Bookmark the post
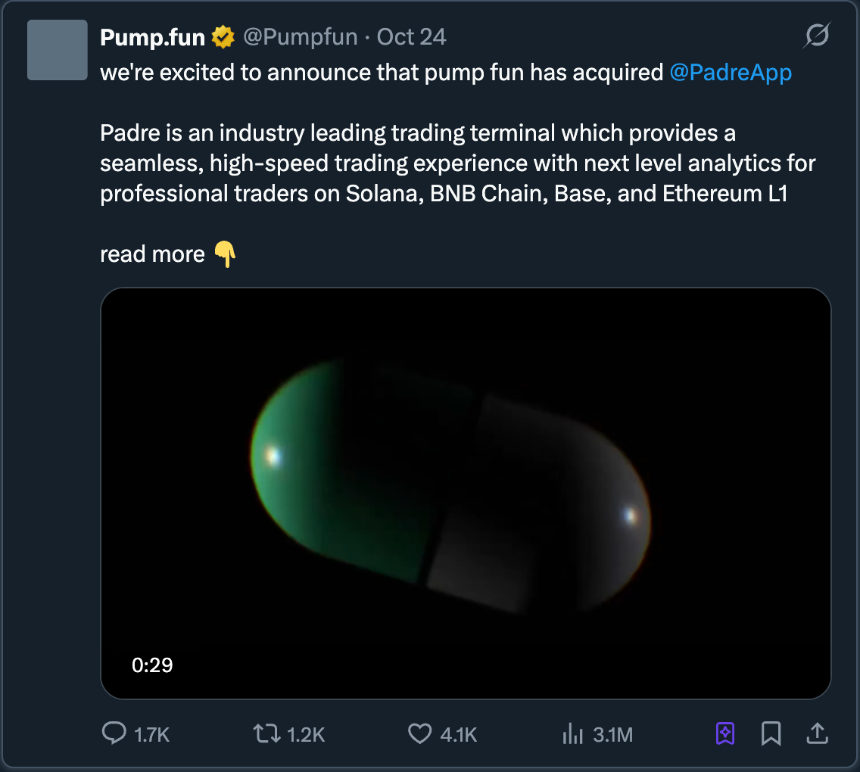860x772 pixels. click(x=770, y=734)
